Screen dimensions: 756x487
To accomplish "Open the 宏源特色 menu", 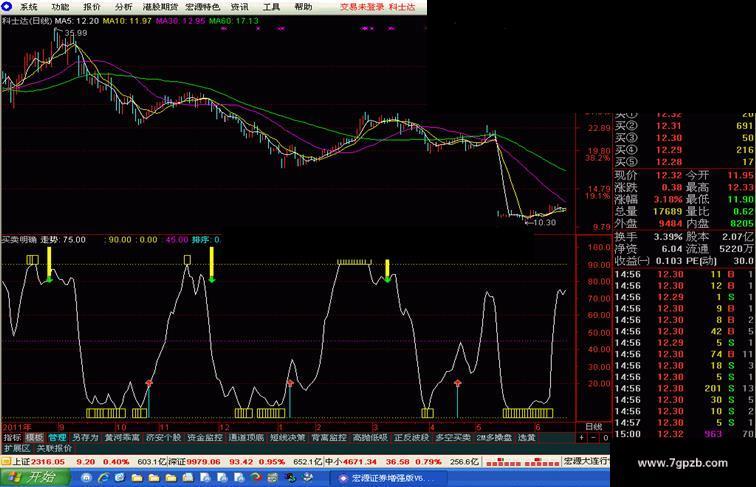I will 202,7.
